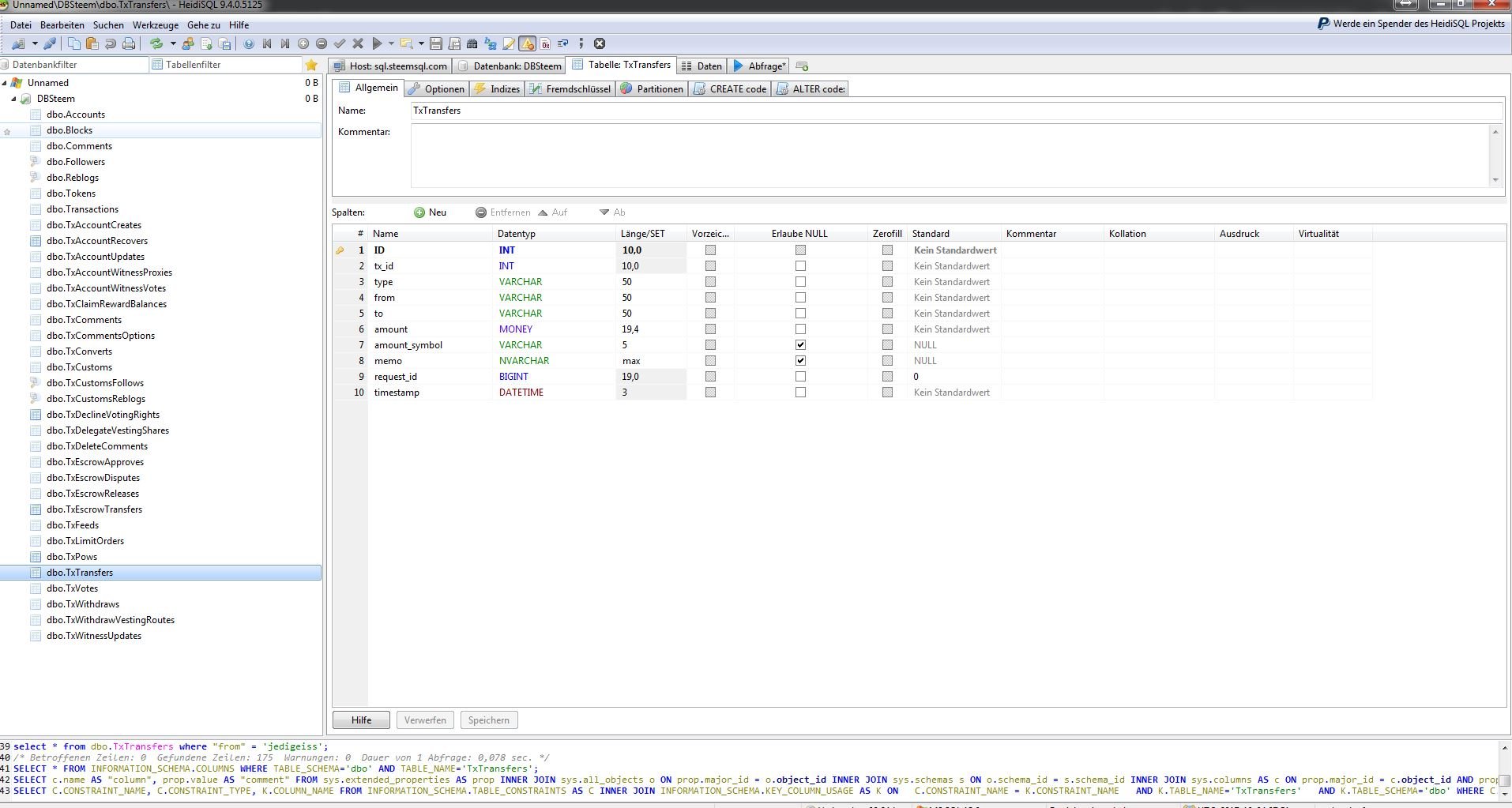Click the binoculars find text icon
Image resolution: width=1512 pixels, height=808 pixels.
coord(472,43)
